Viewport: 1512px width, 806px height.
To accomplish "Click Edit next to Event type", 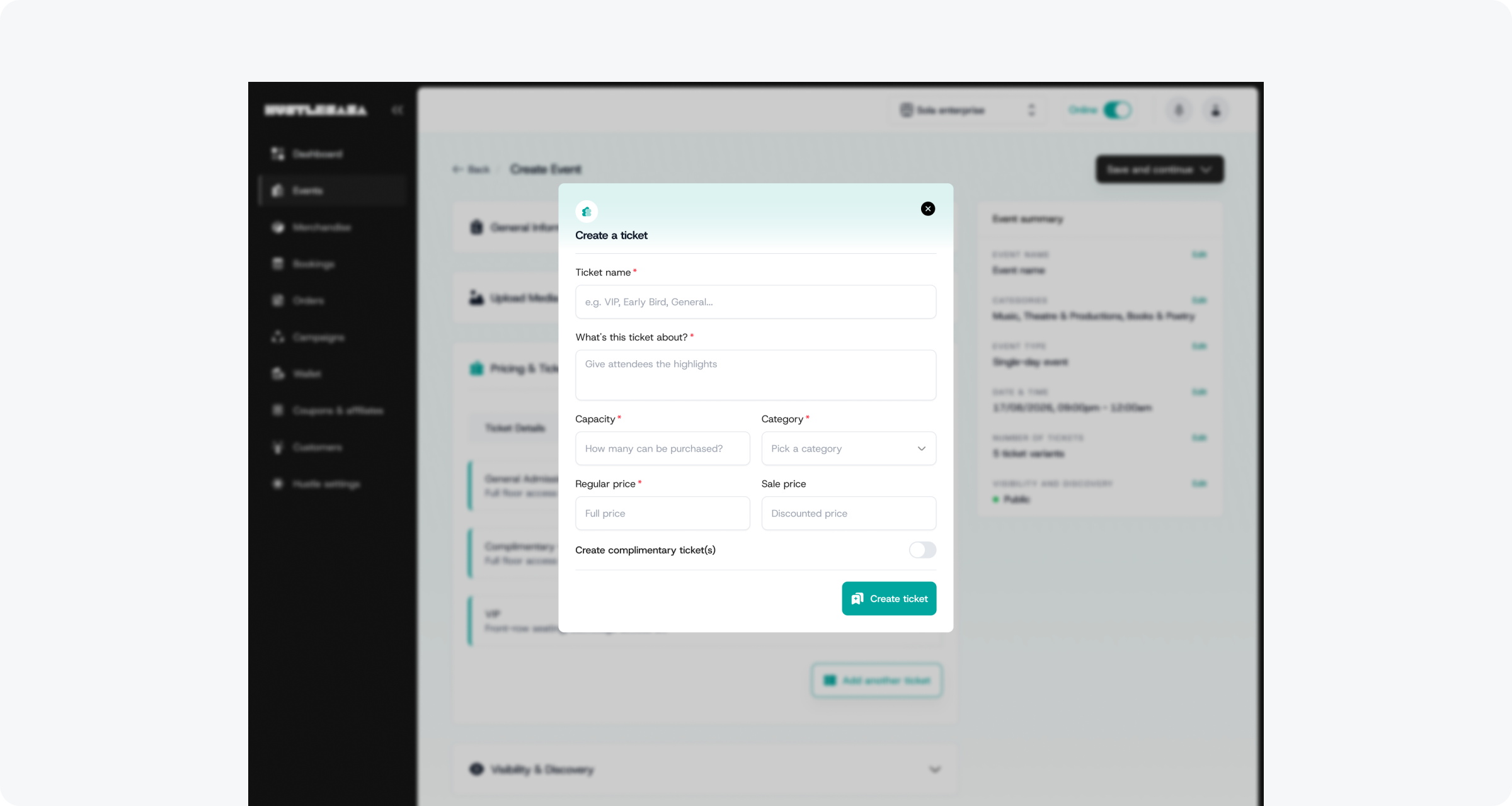I will pos(1199,346).
